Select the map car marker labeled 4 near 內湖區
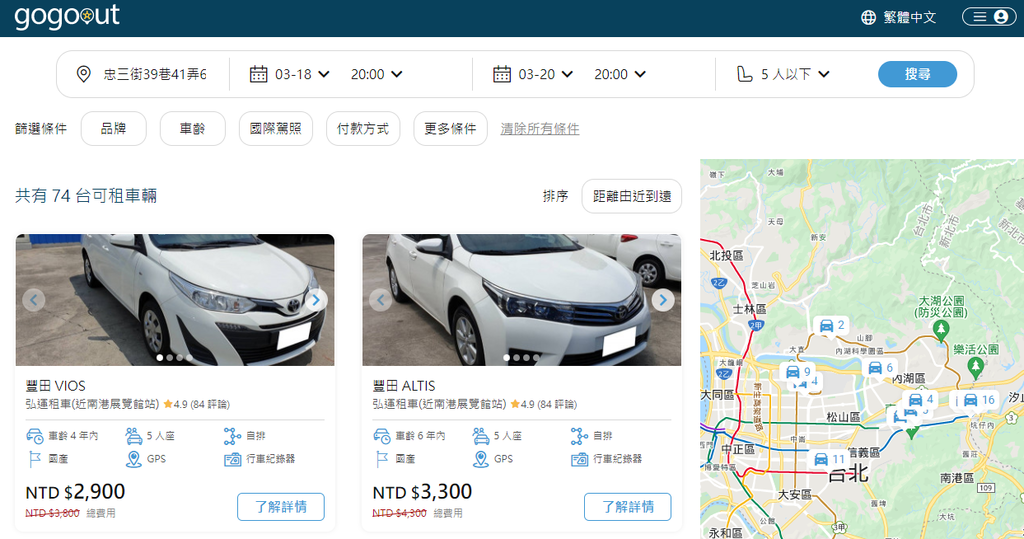The width and height of the screenshot is (1024, 539). coord(920,399)
